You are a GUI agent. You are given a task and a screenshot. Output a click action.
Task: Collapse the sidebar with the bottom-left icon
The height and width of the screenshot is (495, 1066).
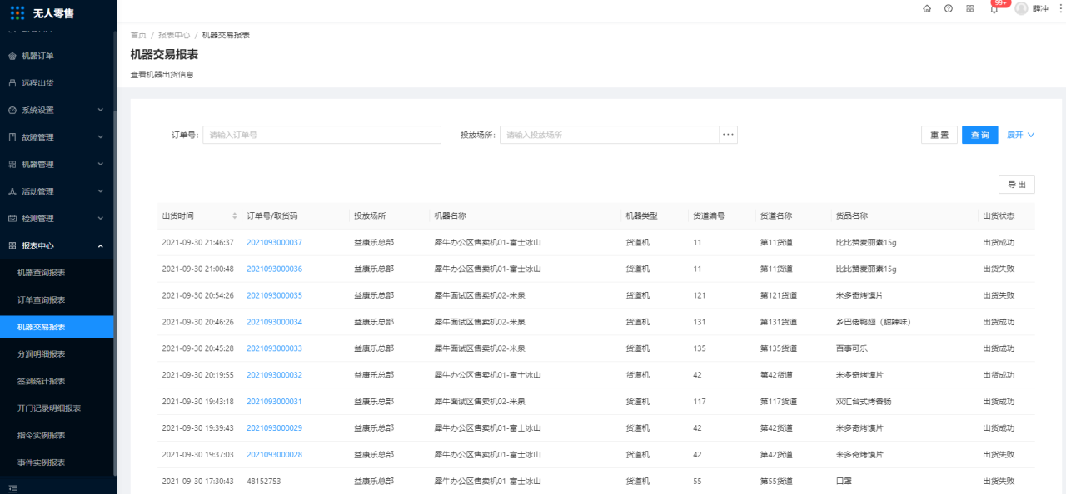(13, 488)
